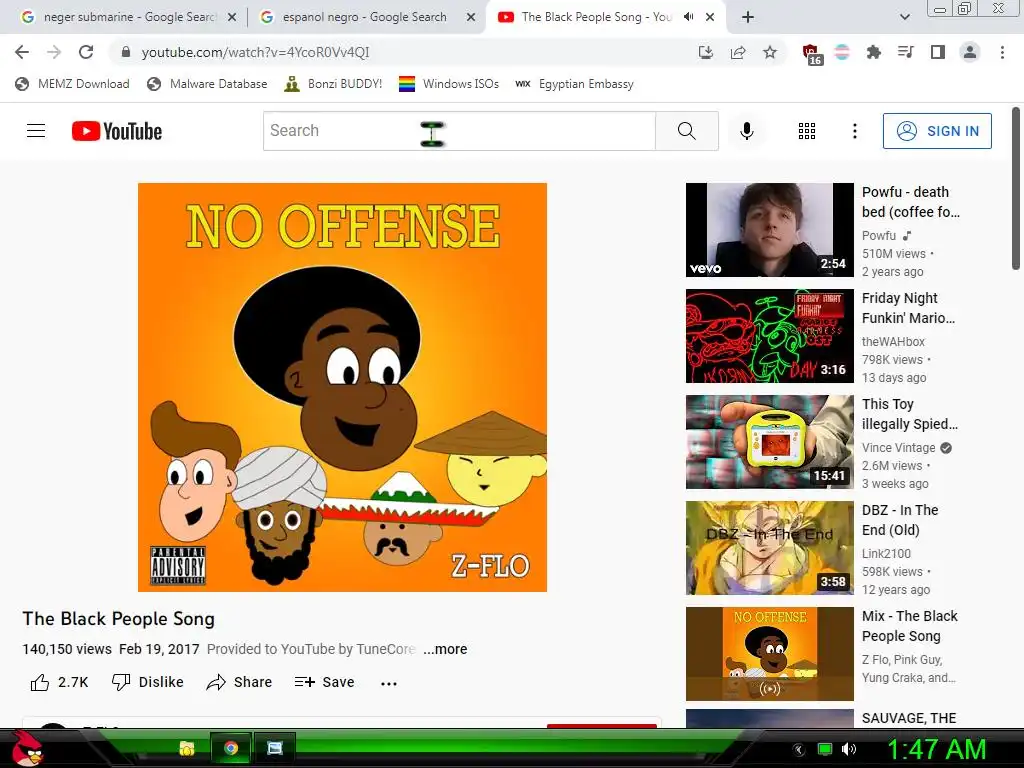Reload the YouTube page
This screenshot has height=768, width=1024.
[86, 52]
